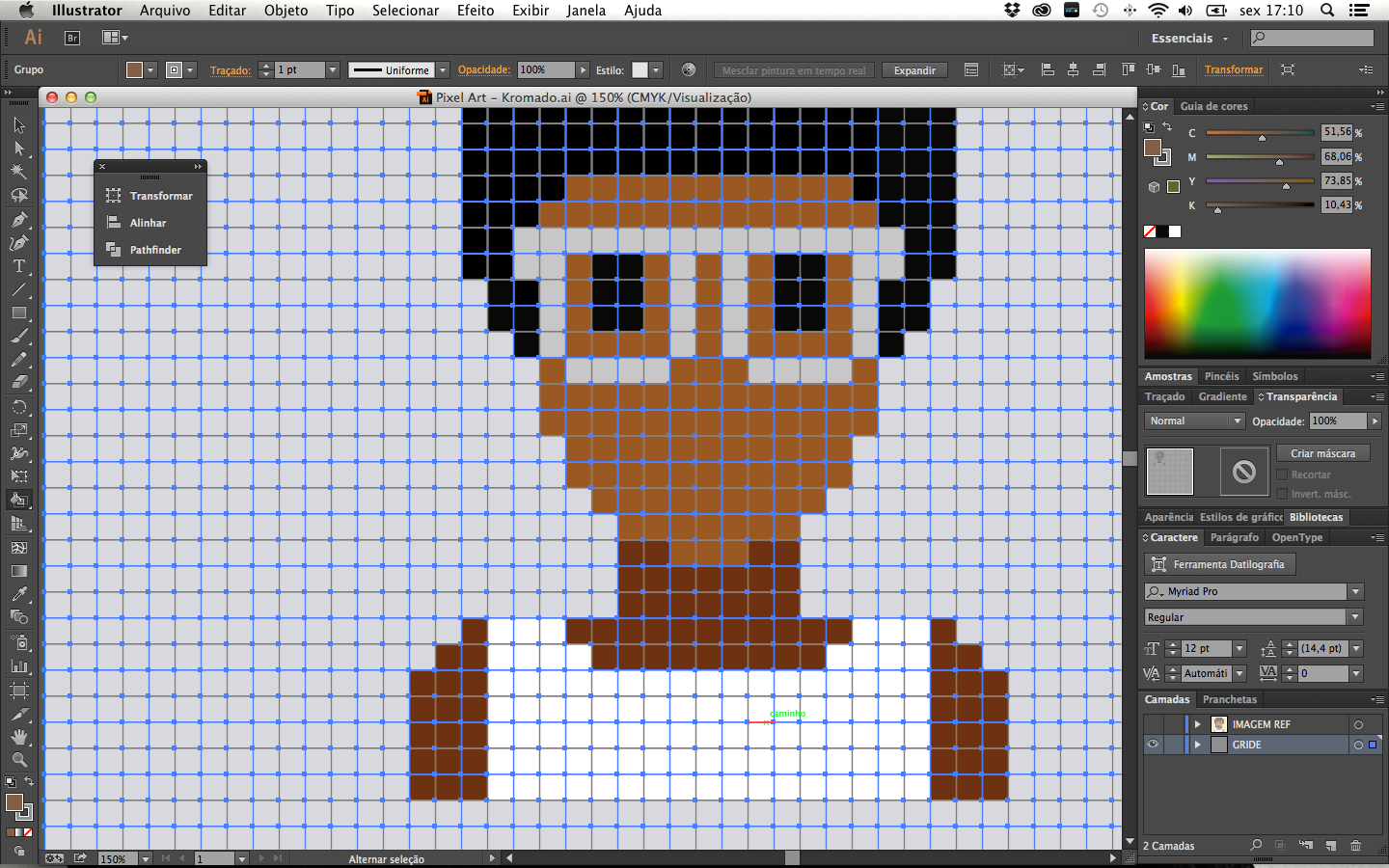Switch to the Pranchetas tab
The width and height of the screenshot is (1389, 868).
click(x=1230, y=699)
